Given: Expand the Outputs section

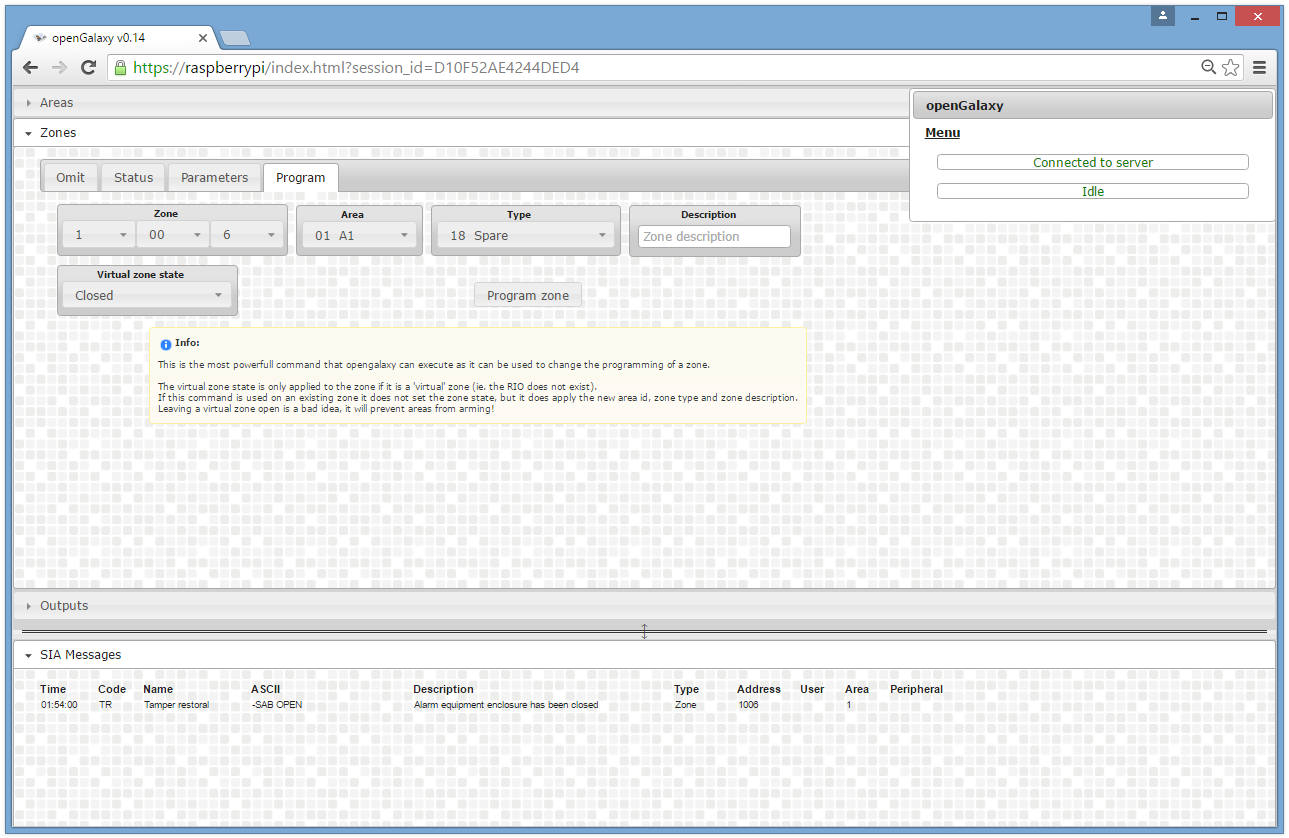Looking at the screenshot, I should [63, 605].
